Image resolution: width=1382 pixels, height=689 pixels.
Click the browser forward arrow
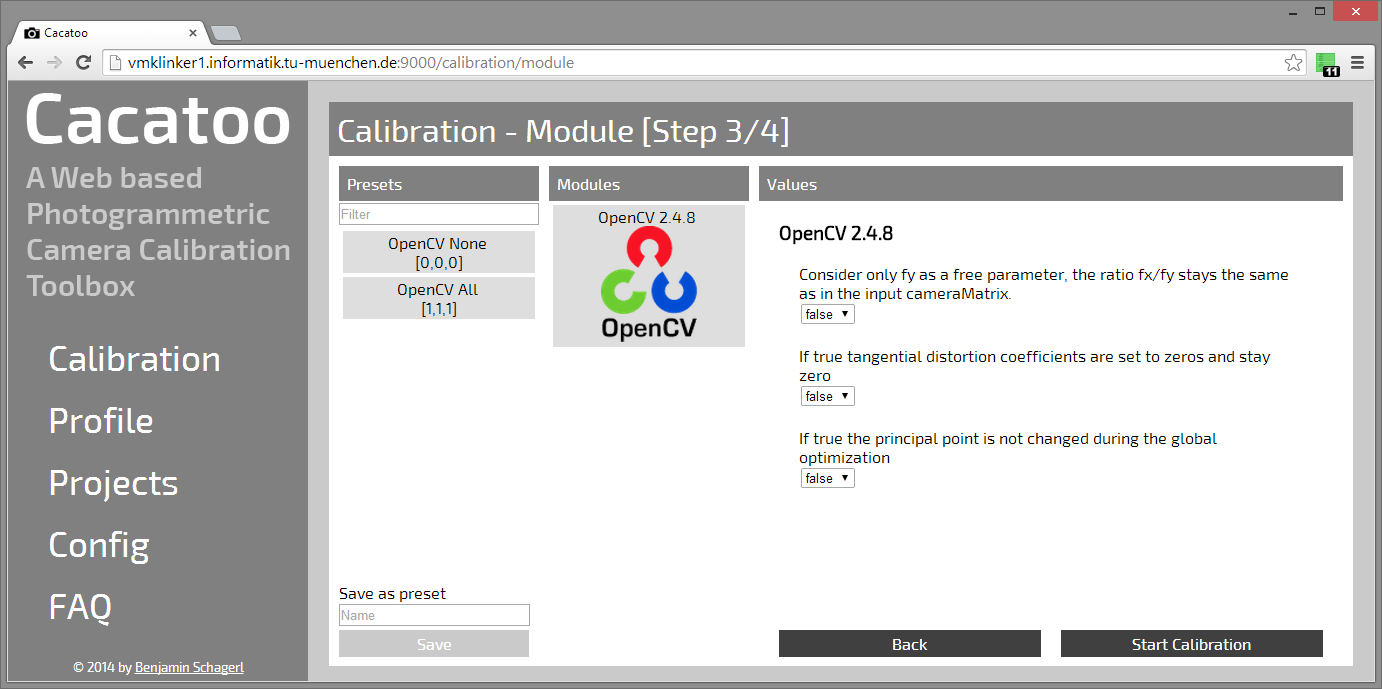[55, 62]
